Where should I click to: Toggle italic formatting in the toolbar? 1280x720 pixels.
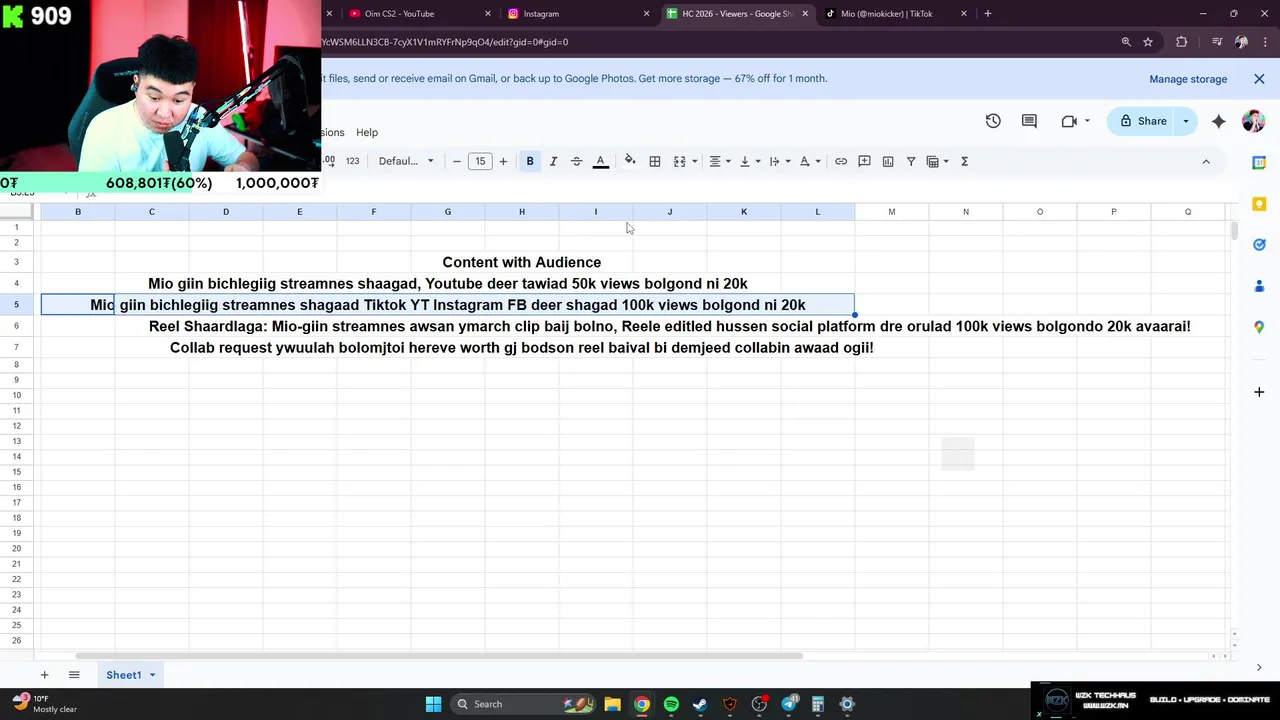pos(553,161)
